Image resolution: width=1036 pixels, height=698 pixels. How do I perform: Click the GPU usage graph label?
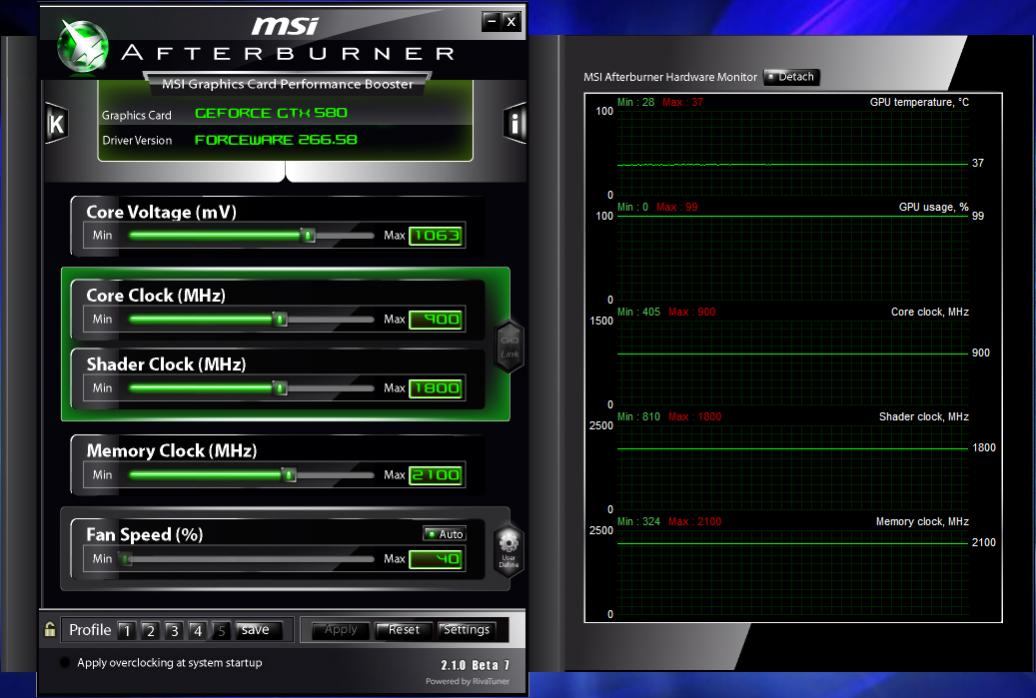[x=933, y=207]
